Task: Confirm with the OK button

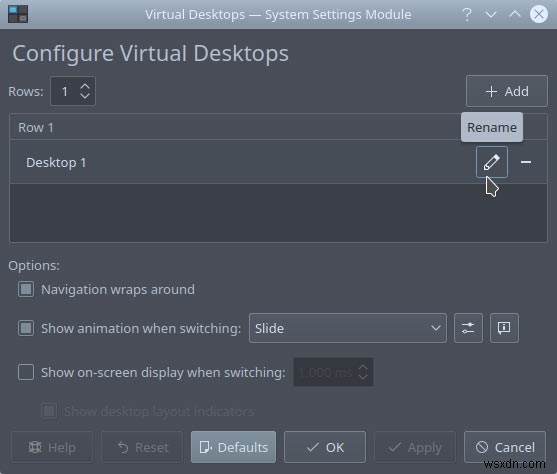Action: point(325,447)
